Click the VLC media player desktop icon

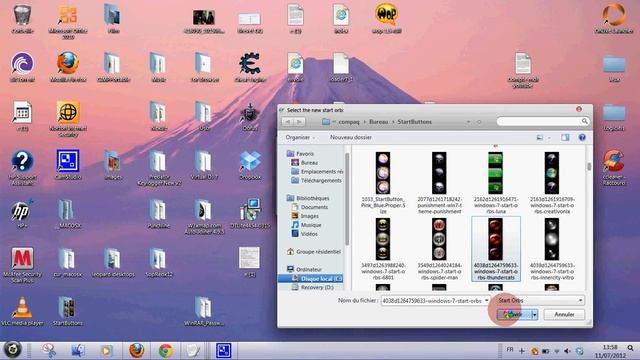click(x=22, y=311)
